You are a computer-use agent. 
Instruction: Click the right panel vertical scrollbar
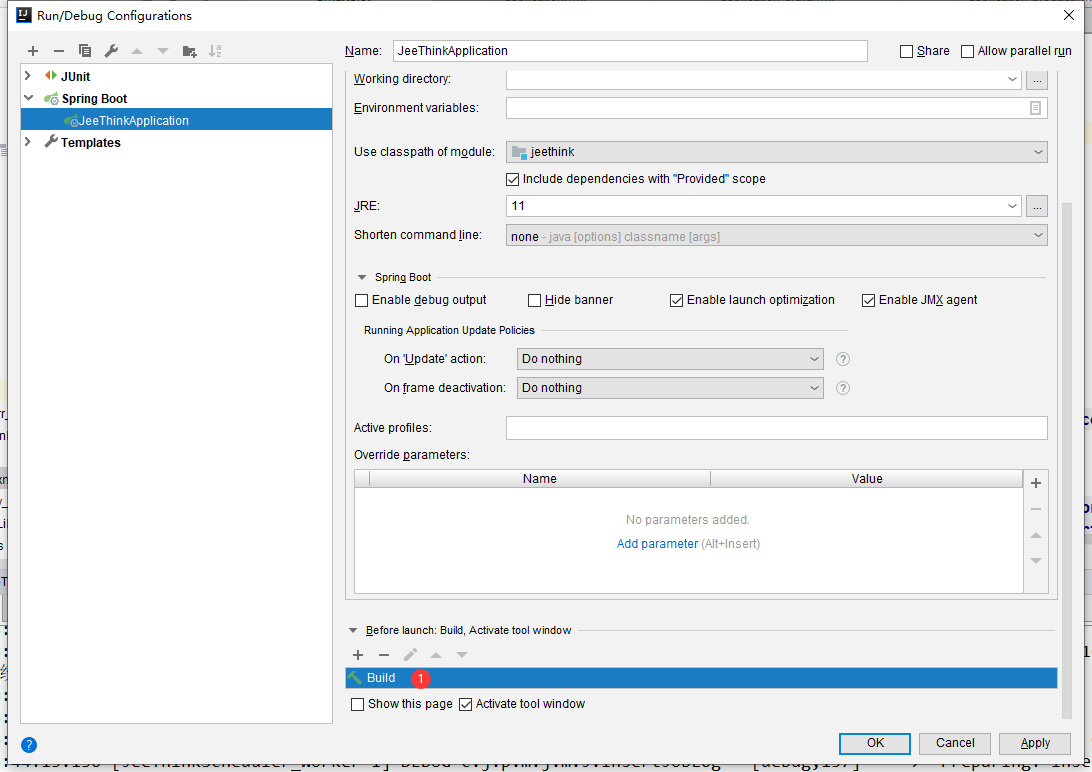click(1066, 459)
